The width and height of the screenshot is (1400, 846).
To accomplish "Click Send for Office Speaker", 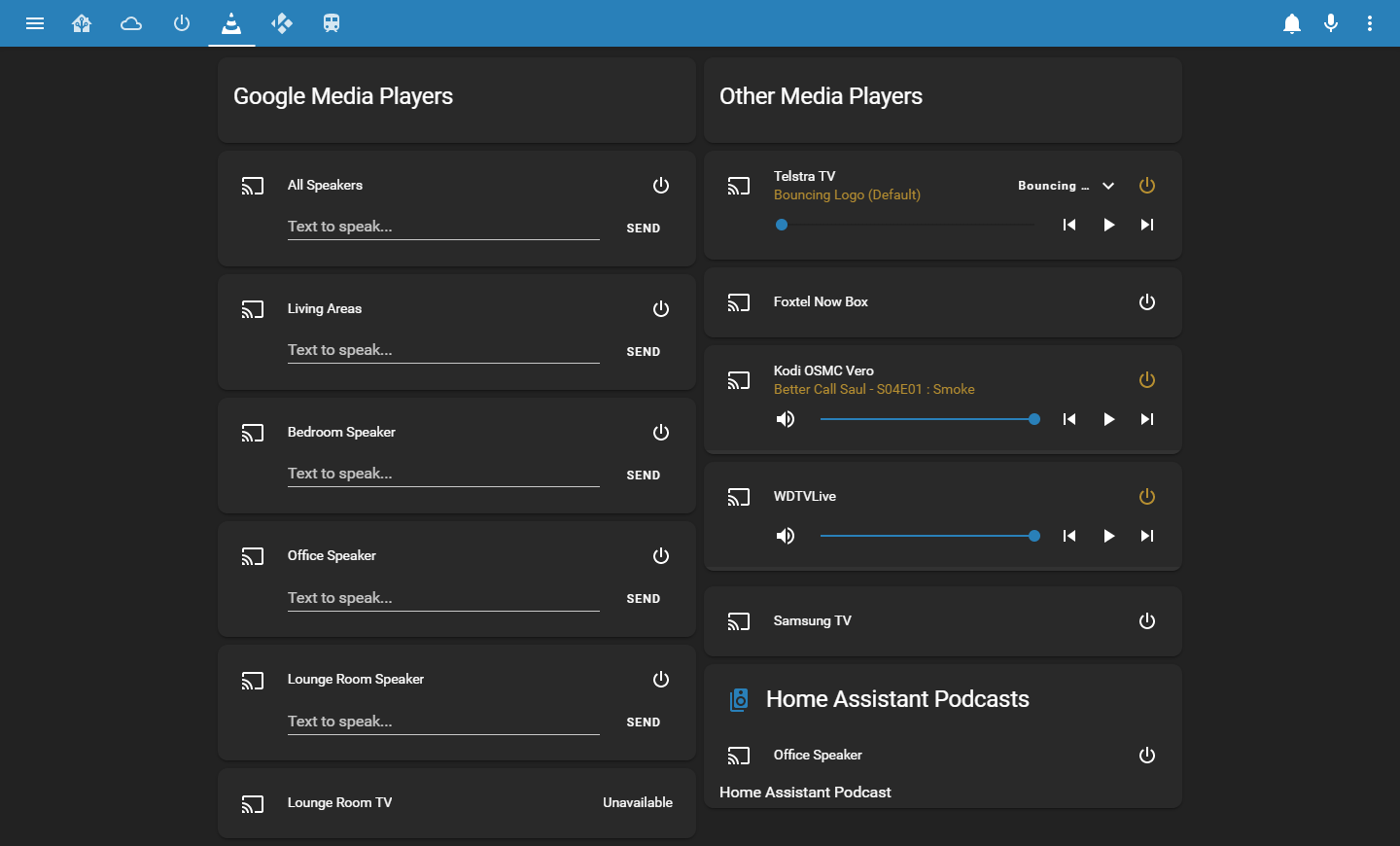I will pyautogui.click(x=643, y=599).
